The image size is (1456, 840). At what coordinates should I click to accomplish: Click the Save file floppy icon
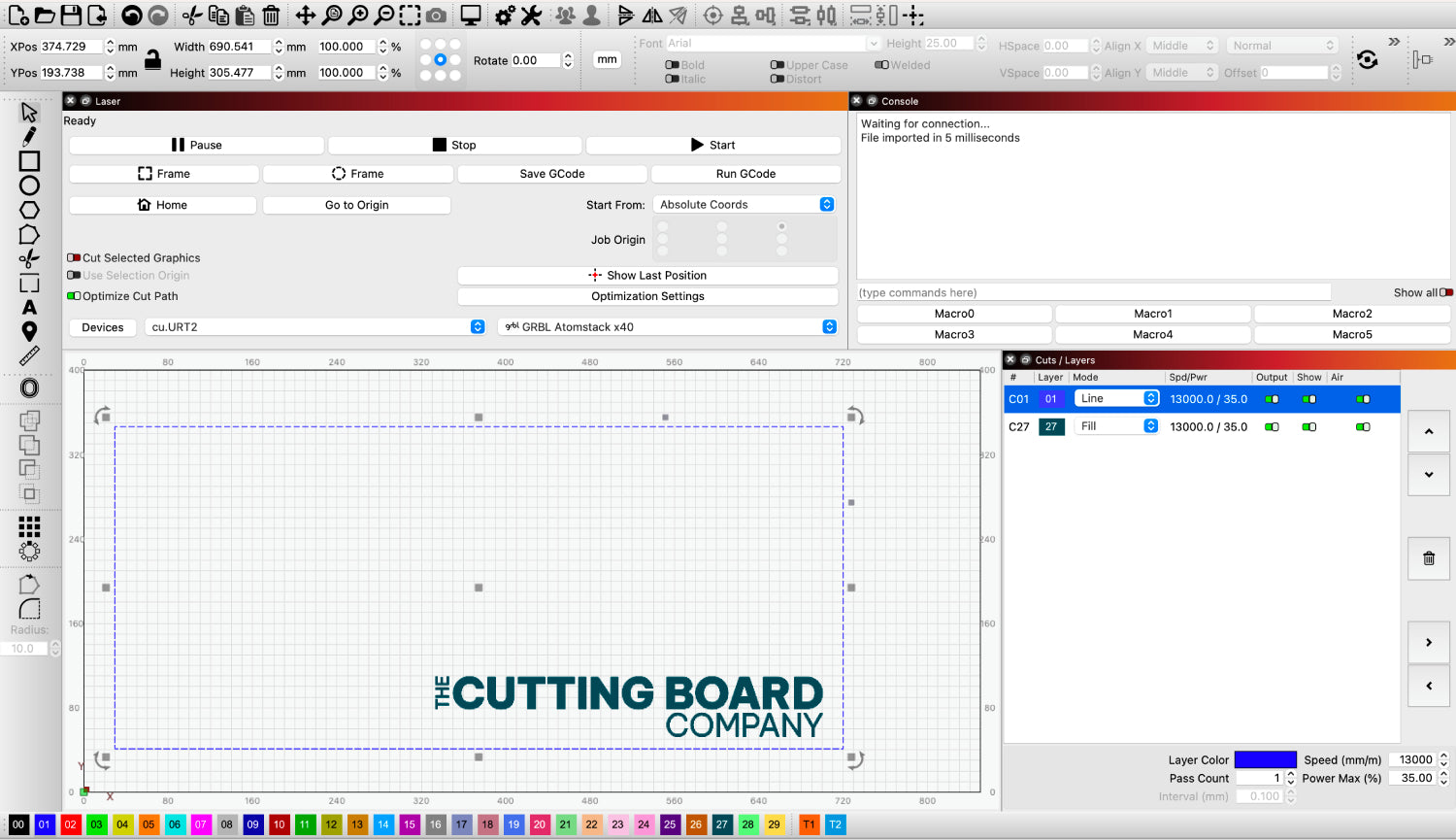click(71, 16)
